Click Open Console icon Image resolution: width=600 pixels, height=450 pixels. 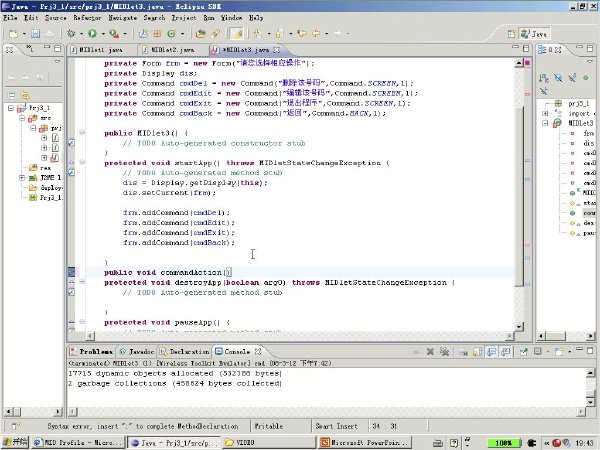pyautogui.click(x=559, y=351)
